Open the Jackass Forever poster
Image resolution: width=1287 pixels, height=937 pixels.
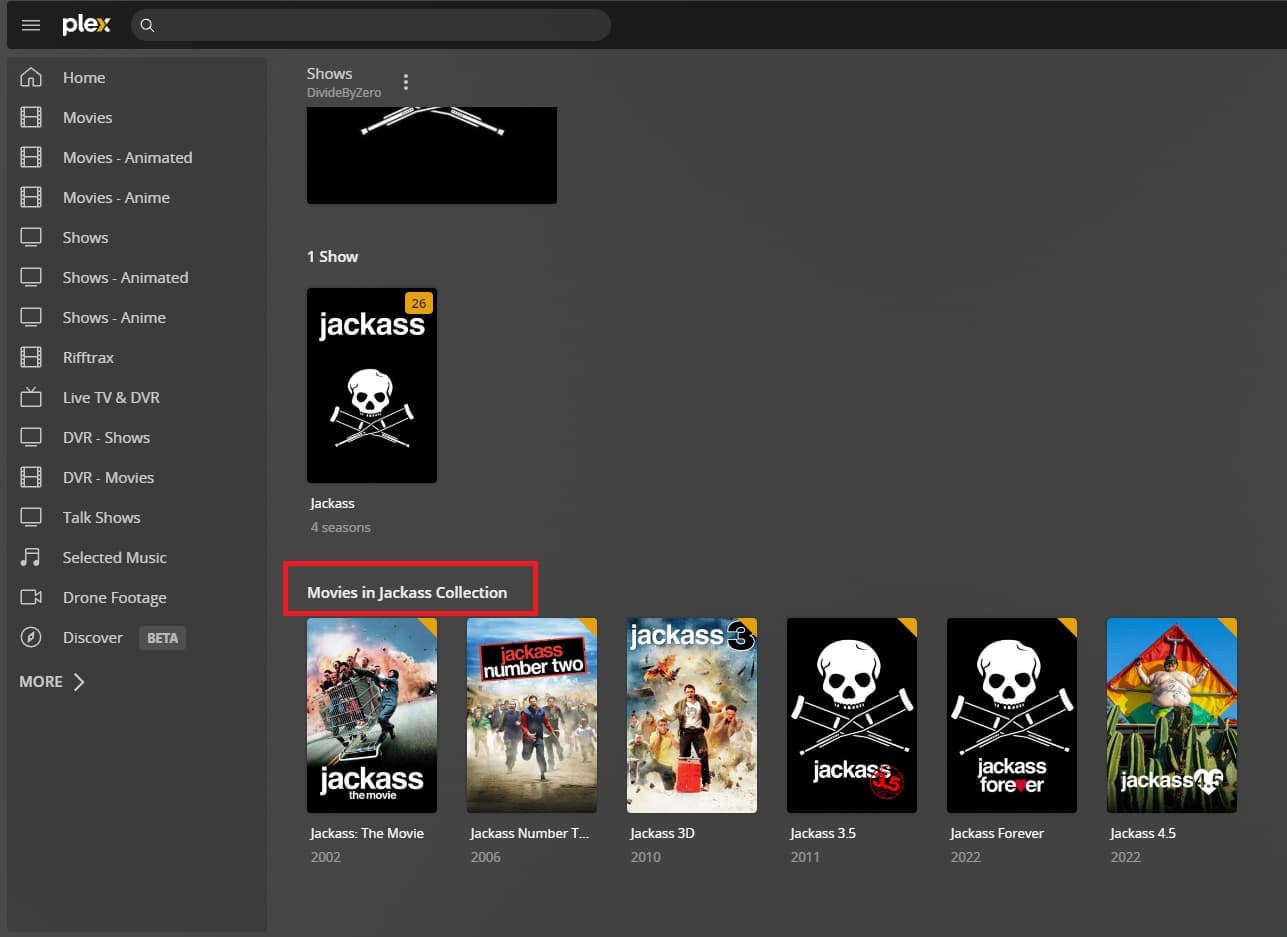coord(1012,716)
